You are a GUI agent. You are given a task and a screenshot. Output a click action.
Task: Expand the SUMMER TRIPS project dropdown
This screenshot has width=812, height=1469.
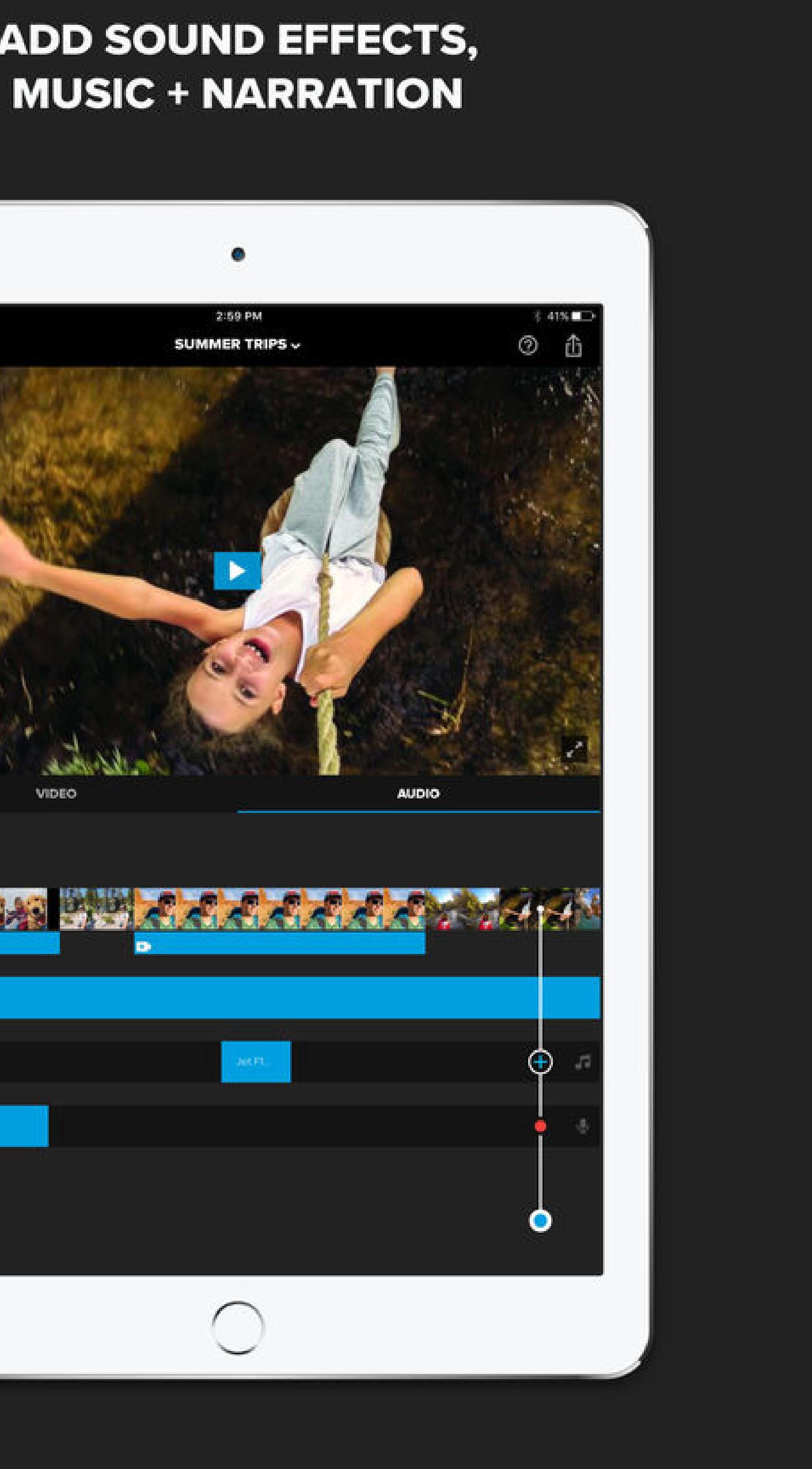coord(237,344)
